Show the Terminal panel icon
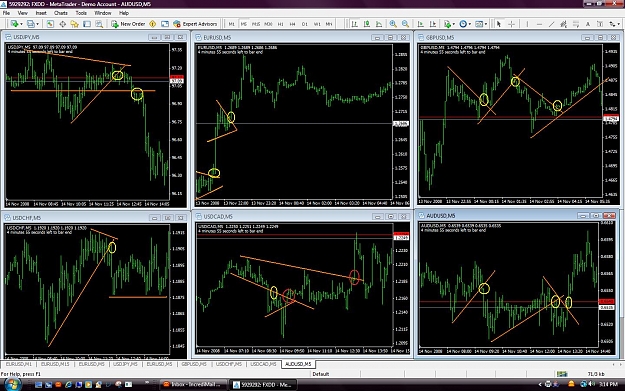 coord(86,24)
